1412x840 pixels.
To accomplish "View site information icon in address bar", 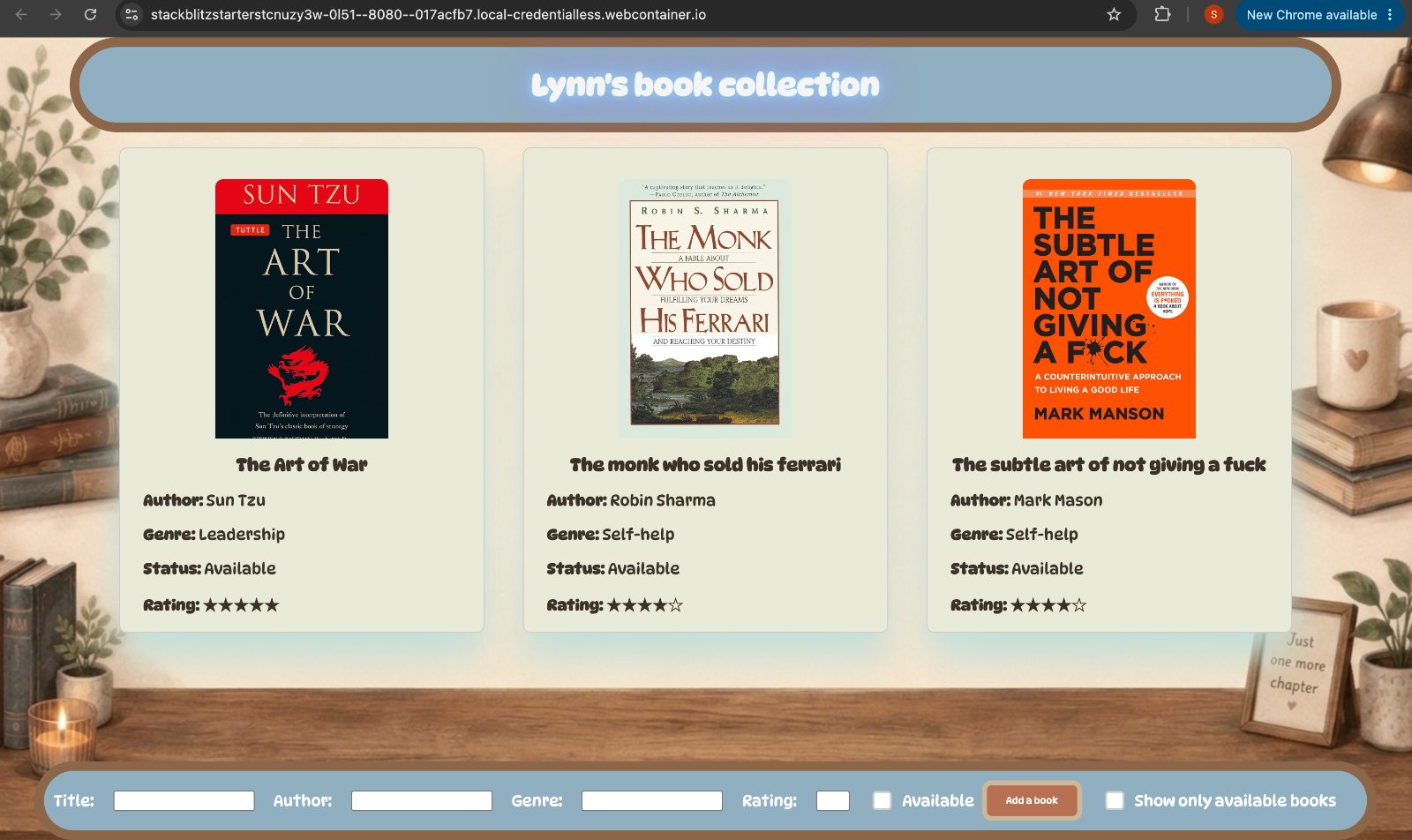I will pyautogui.click(x=131, y=15).
